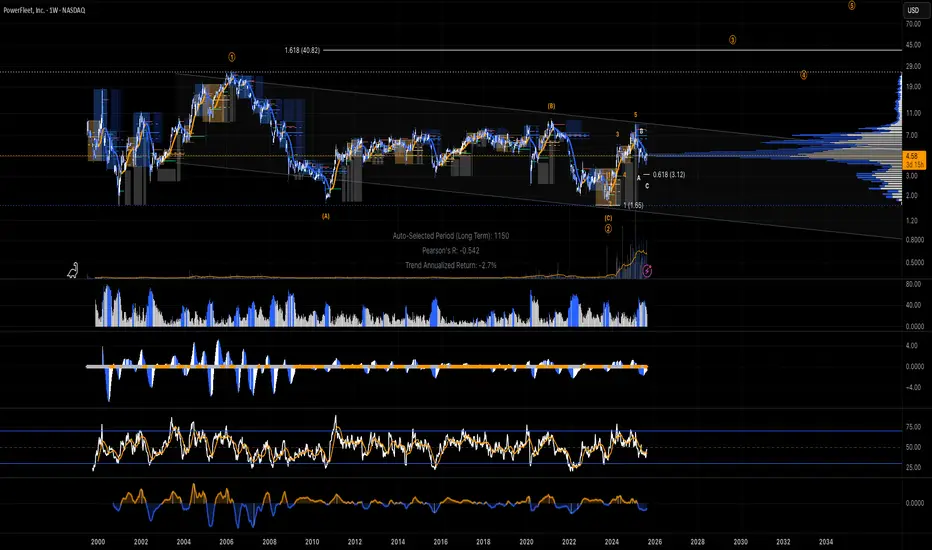Click the 3d 15h countdown label
The height and width of the screenshot is (550, 932).
pyautogui.click(x=914, y=164)
